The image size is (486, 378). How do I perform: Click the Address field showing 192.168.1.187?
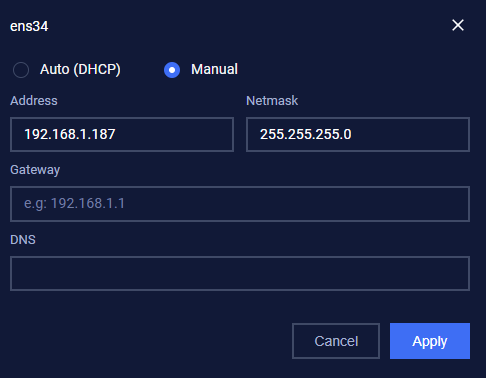122,134
